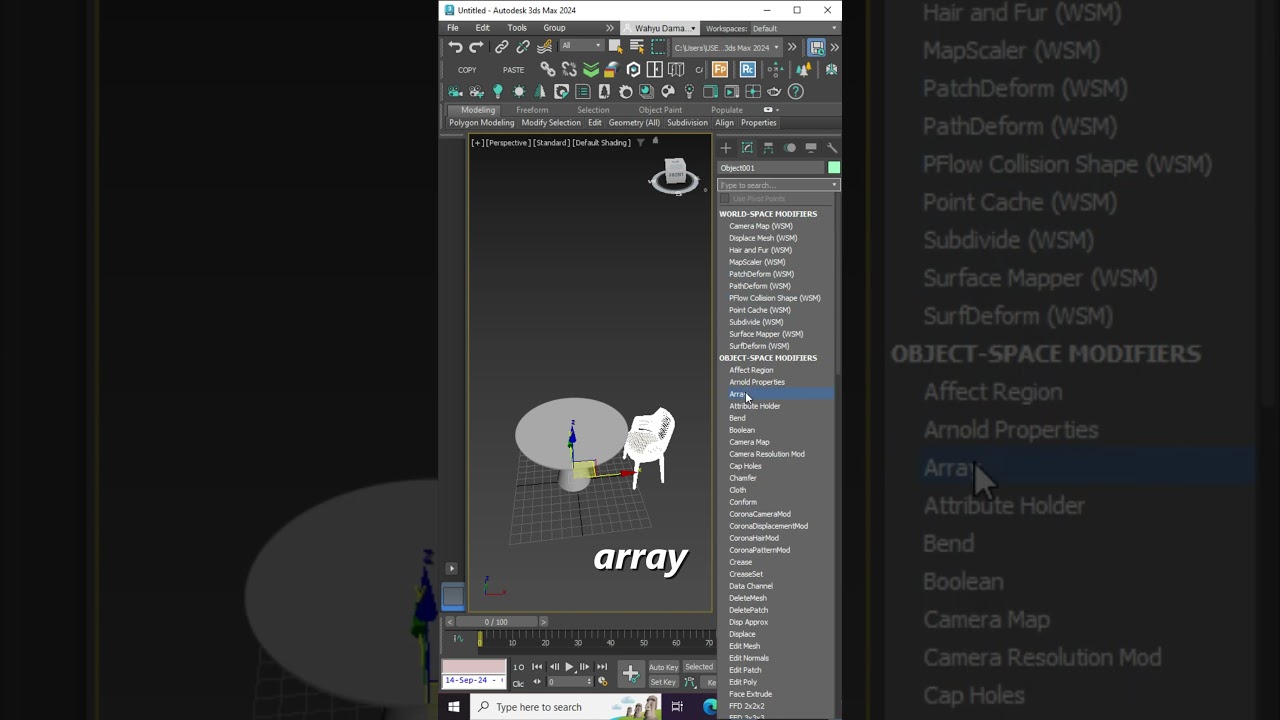The image size is (1280, 720).
Task: Open the selection filter All dropdown
Action: (x=581, y=46)
